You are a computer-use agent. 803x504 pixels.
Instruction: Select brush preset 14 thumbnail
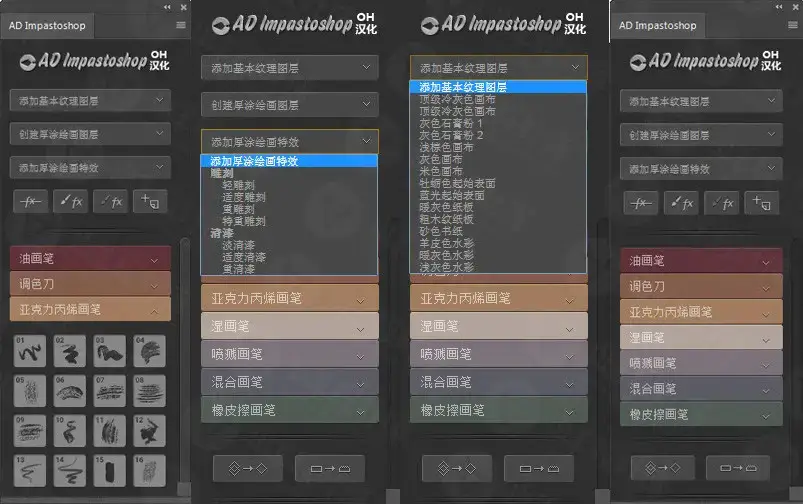point(70,471)
